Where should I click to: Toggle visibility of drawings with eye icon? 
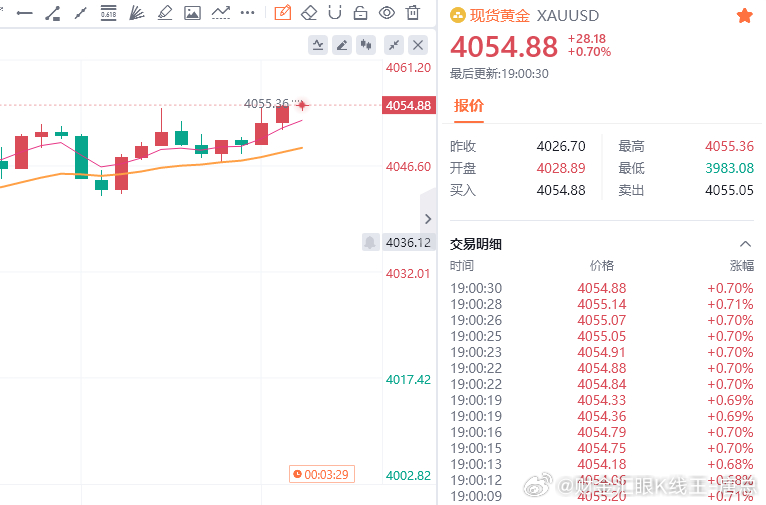(x=387, y=13)
